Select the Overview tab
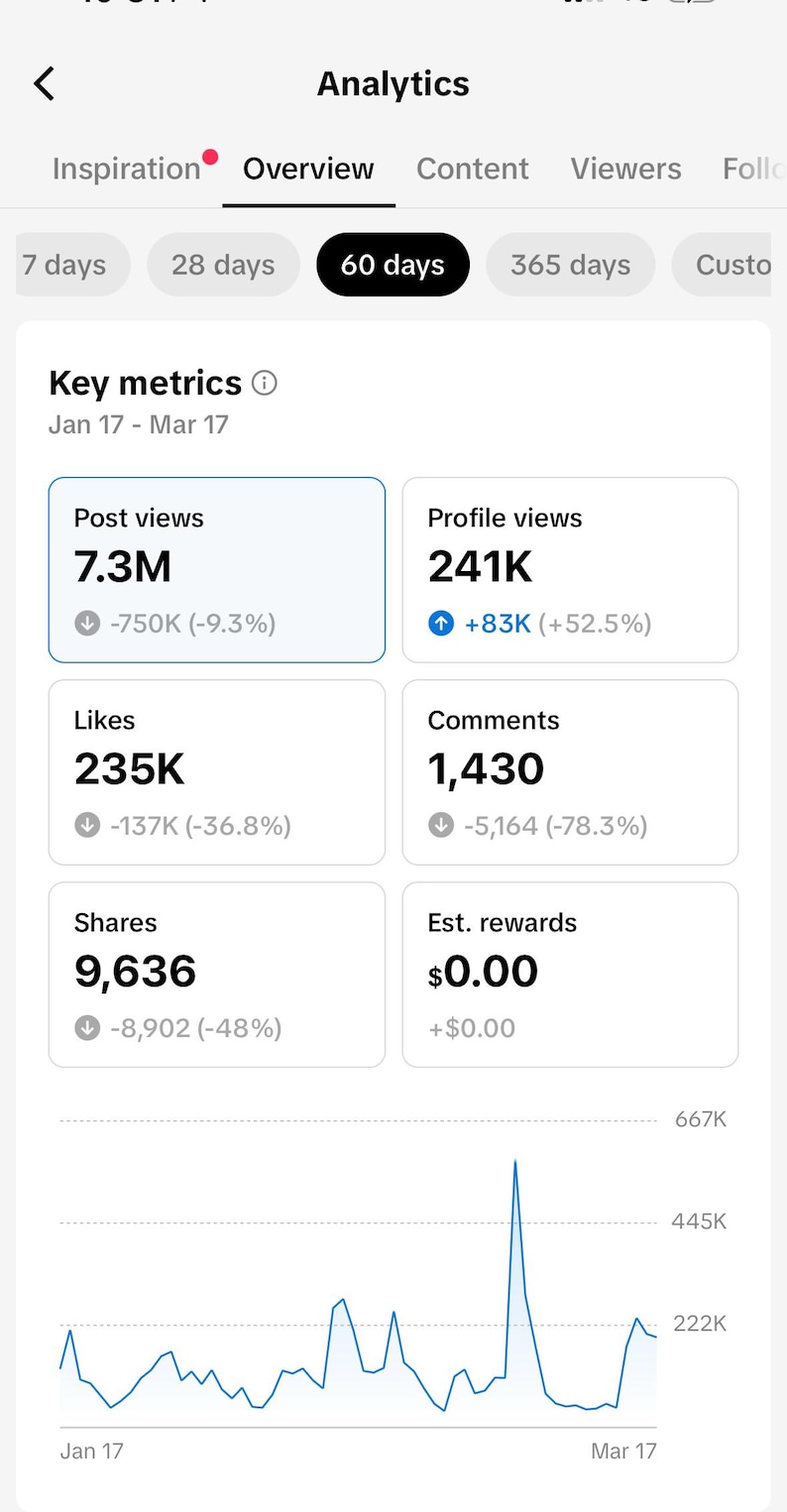This screenshot has height=1512, width=787. coord(308,170)
